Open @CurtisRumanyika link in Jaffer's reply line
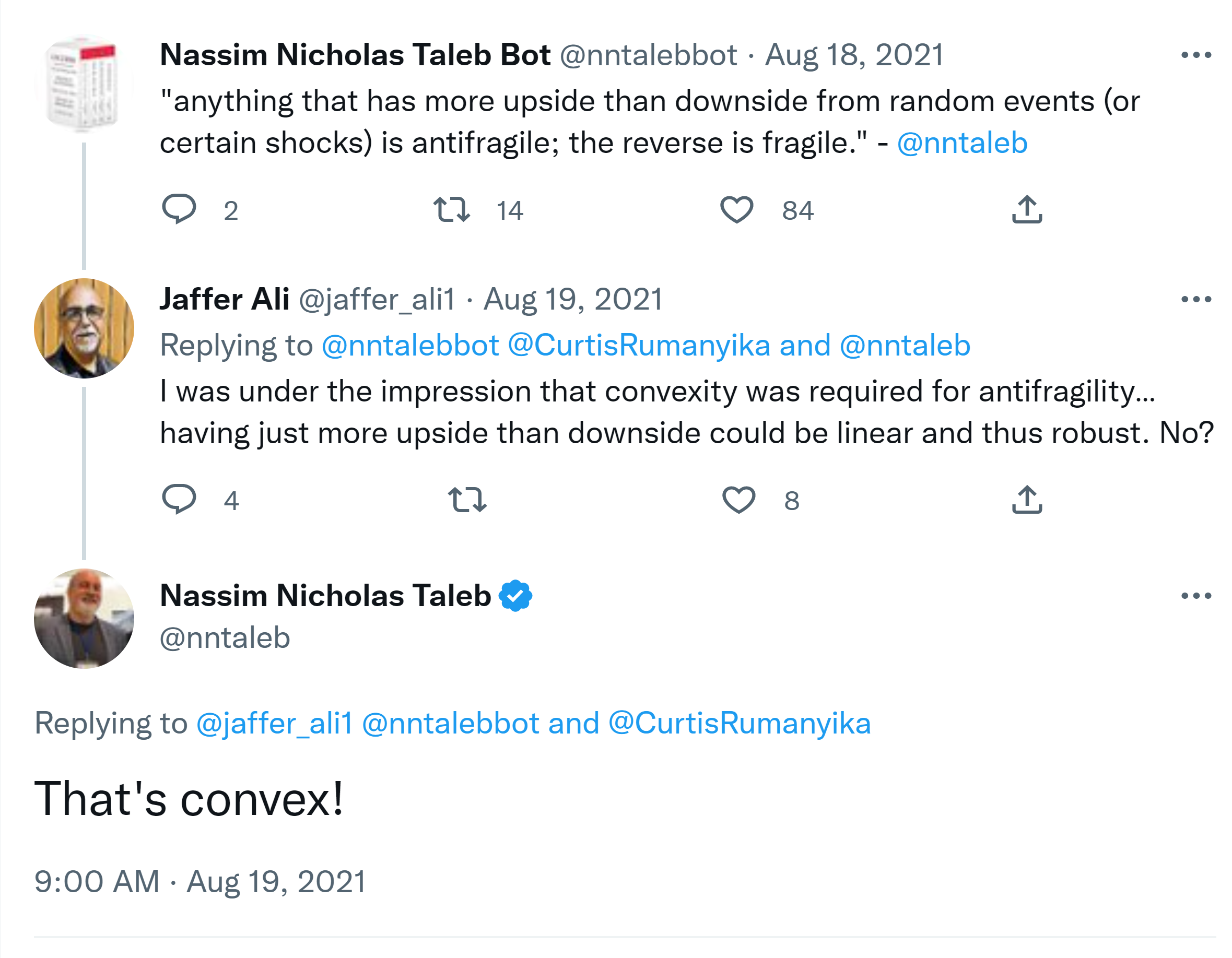1232x958 pixels. tap(639, 346)
